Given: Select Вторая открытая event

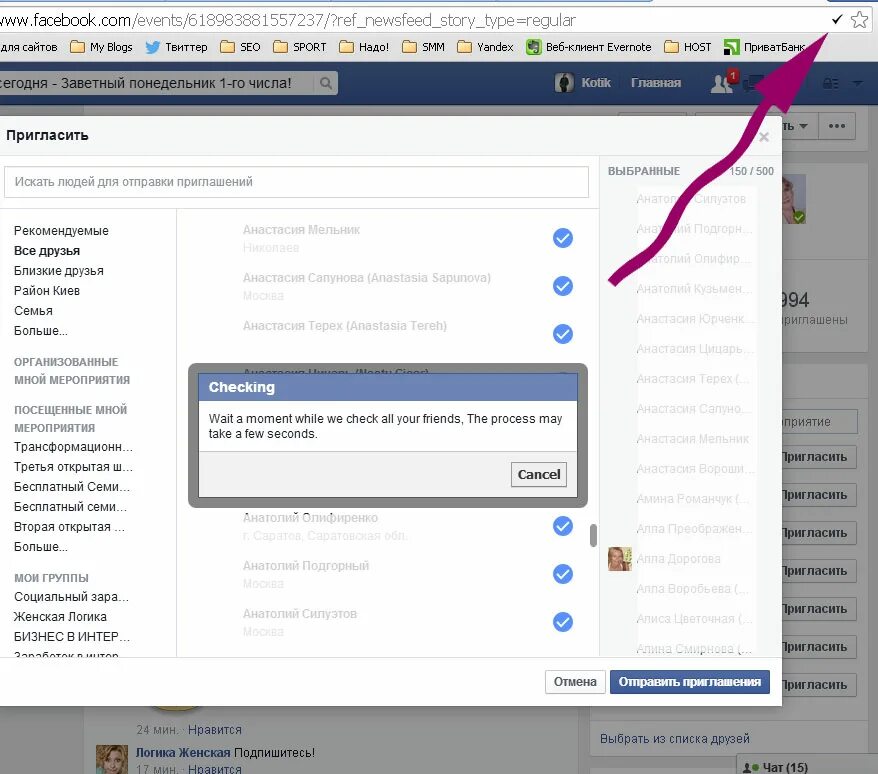Looking at the screenshot, I should pyautogui.click(x=69, y=526).
